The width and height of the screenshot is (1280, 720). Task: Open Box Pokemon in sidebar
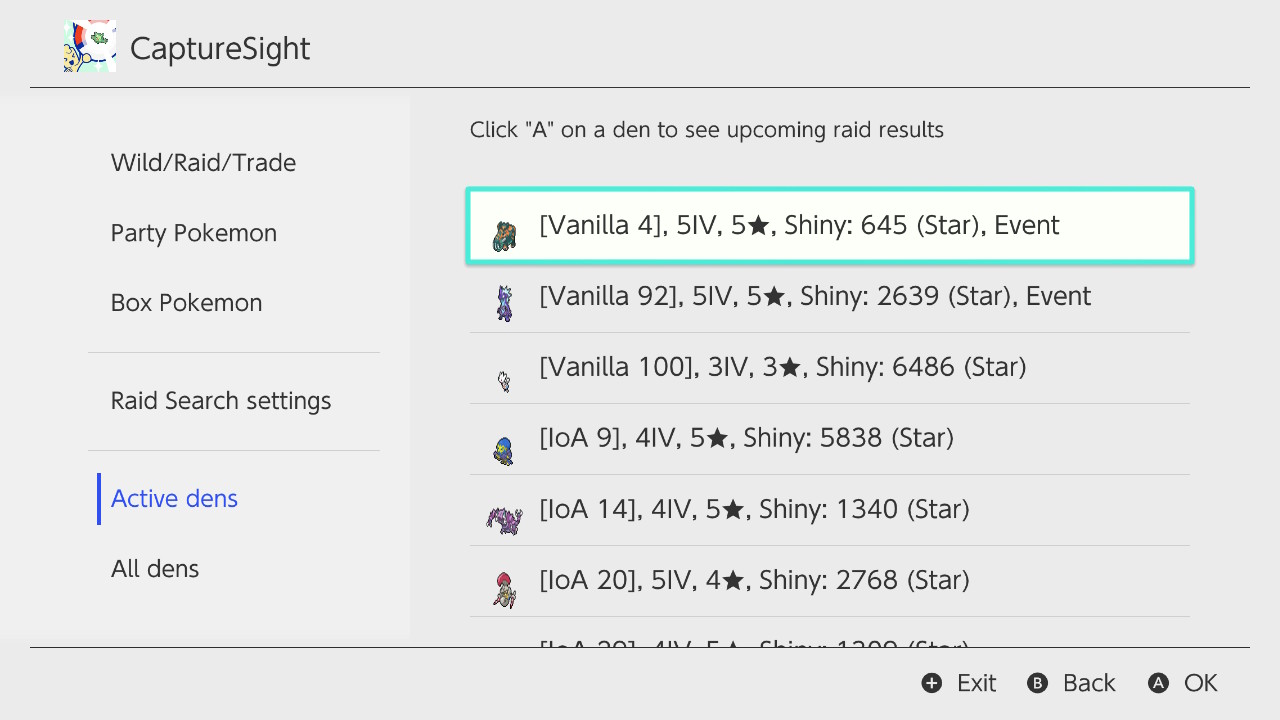point(186,303)
